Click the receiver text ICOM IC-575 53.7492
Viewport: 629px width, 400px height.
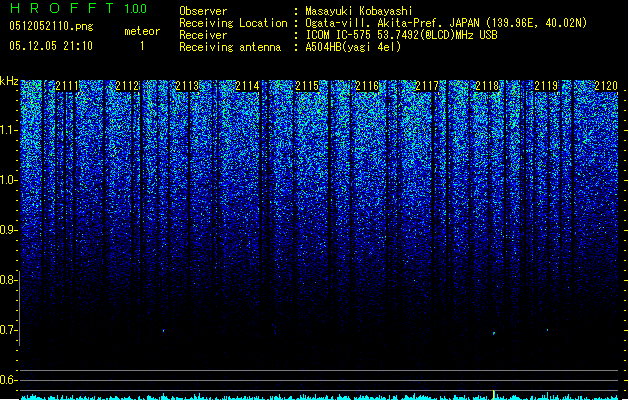tap(339, 35)
